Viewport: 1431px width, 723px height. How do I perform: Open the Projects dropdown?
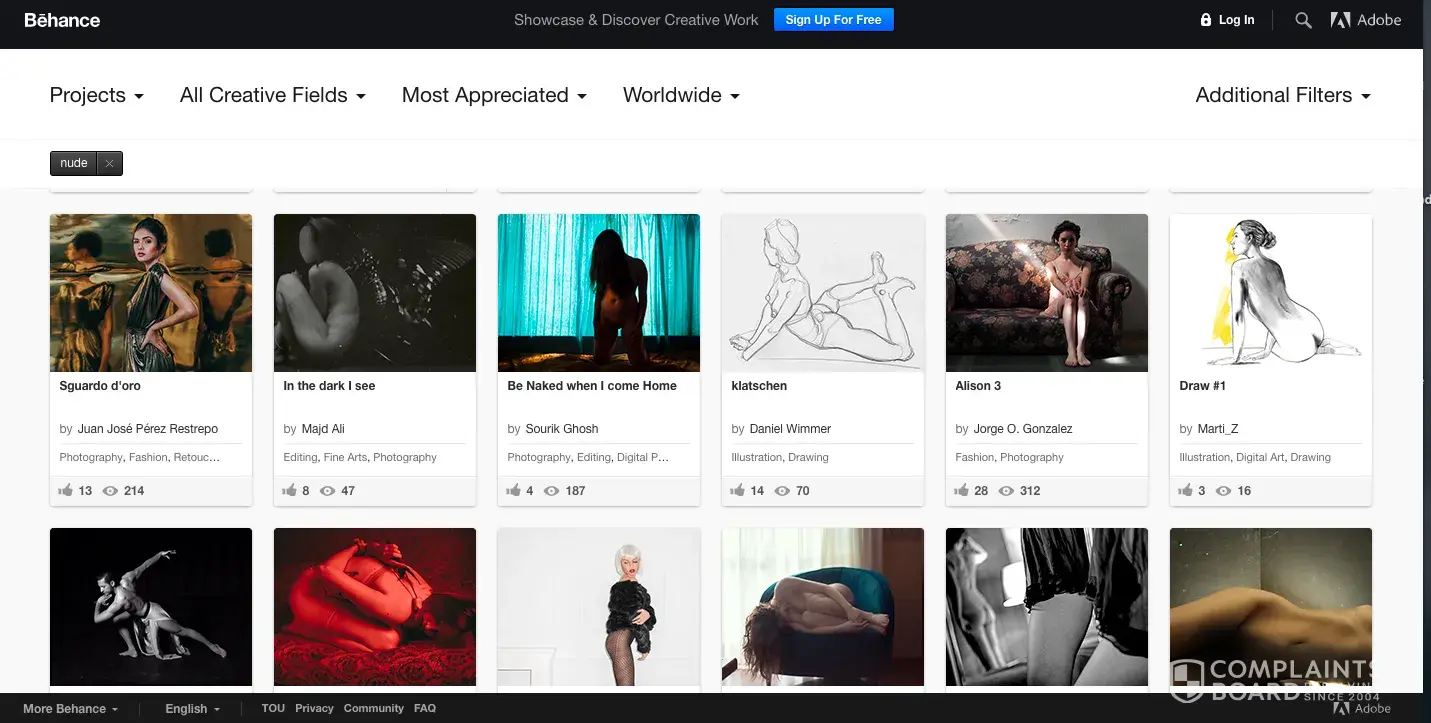coord(97,95)
